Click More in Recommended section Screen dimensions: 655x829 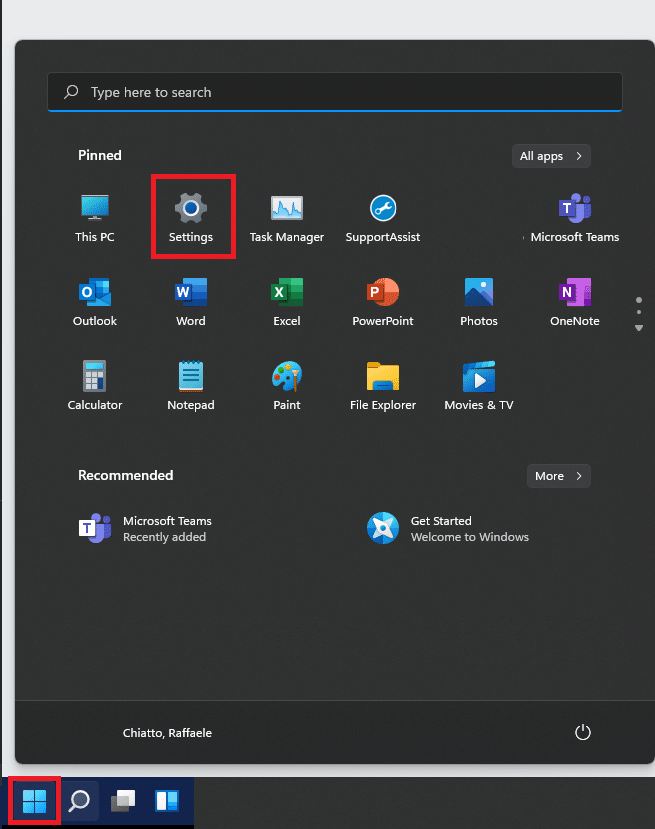558,476
